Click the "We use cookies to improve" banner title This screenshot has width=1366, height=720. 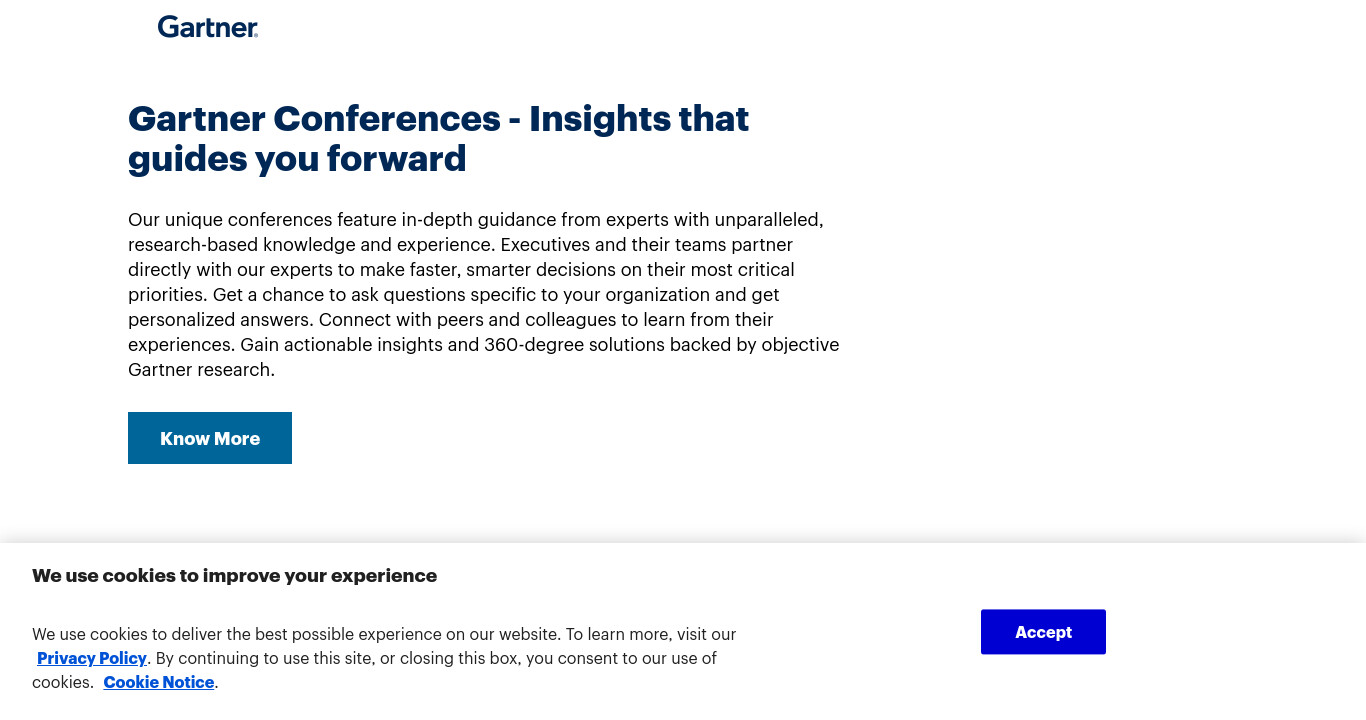coord(234,575)
